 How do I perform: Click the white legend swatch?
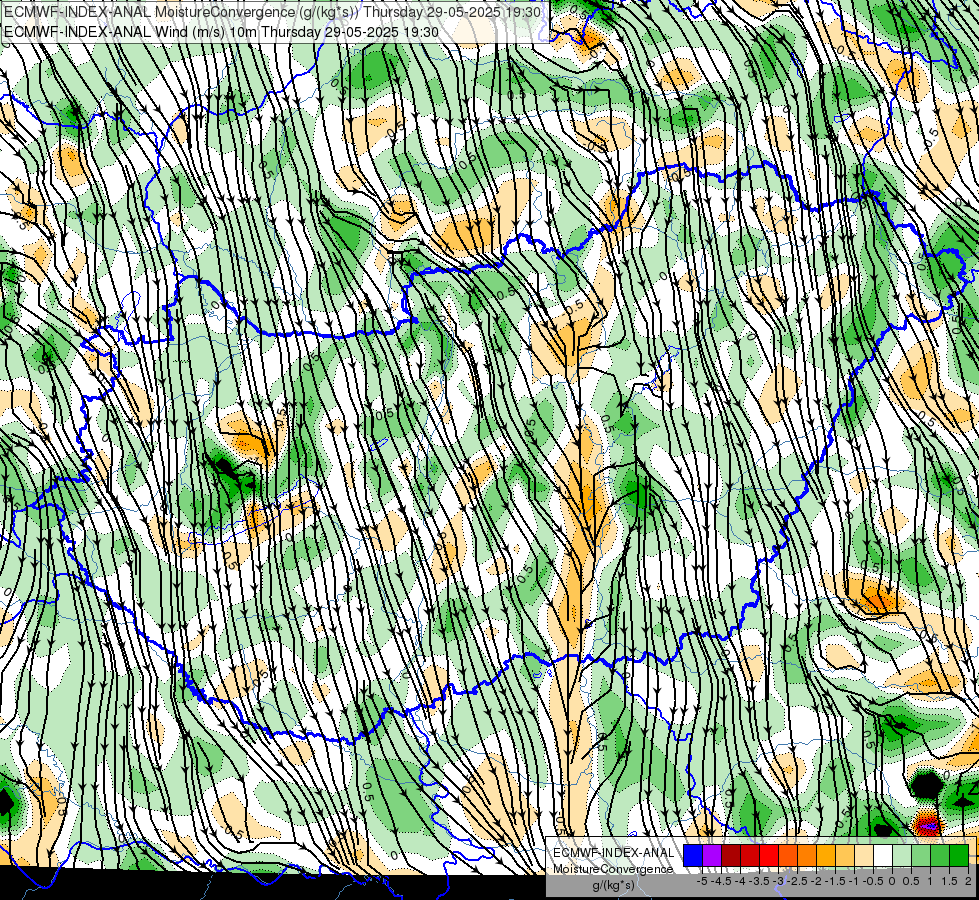click(883, 856)
